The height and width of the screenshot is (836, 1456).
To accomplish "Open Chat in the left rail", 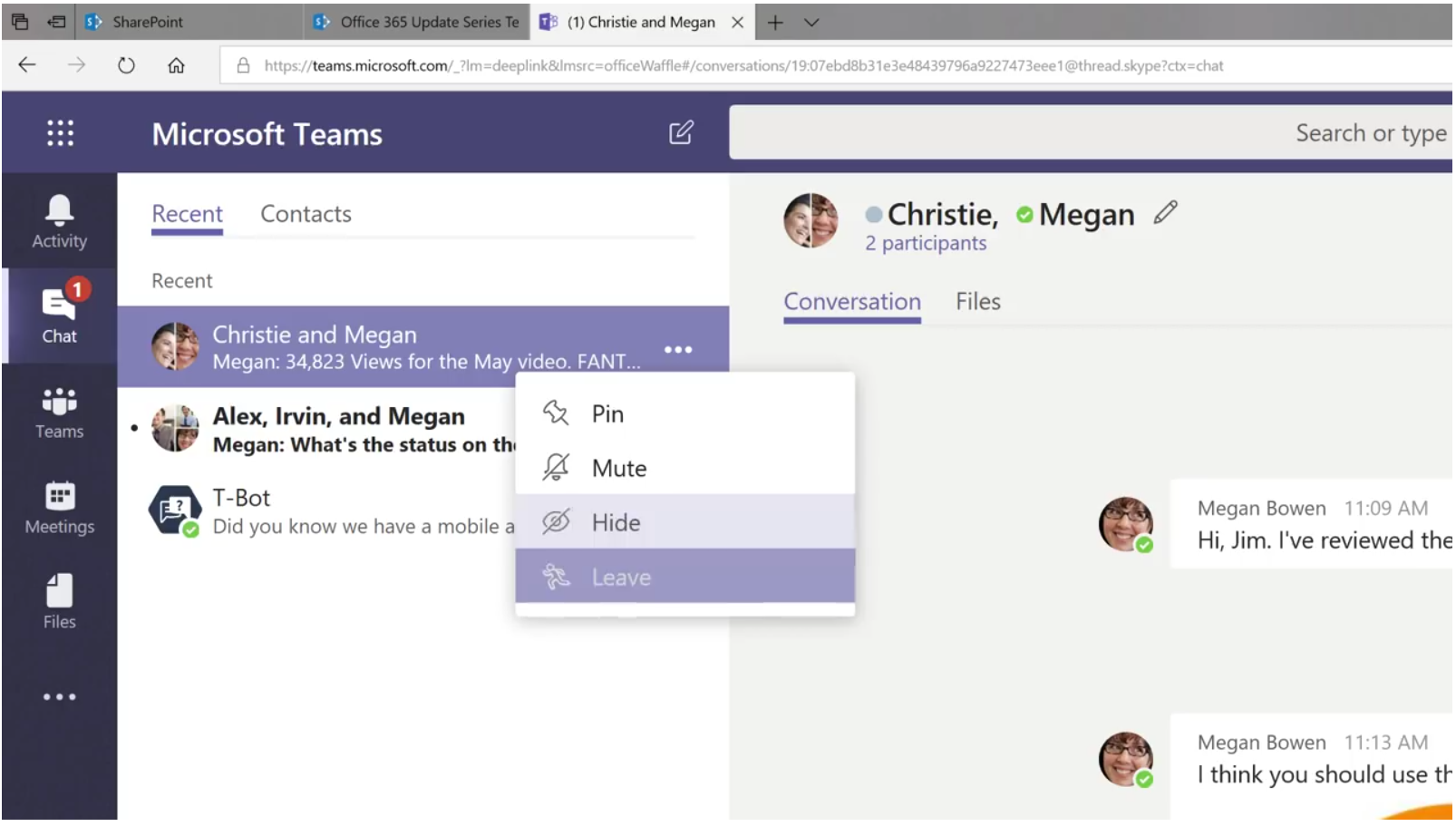I will [59, 315].
